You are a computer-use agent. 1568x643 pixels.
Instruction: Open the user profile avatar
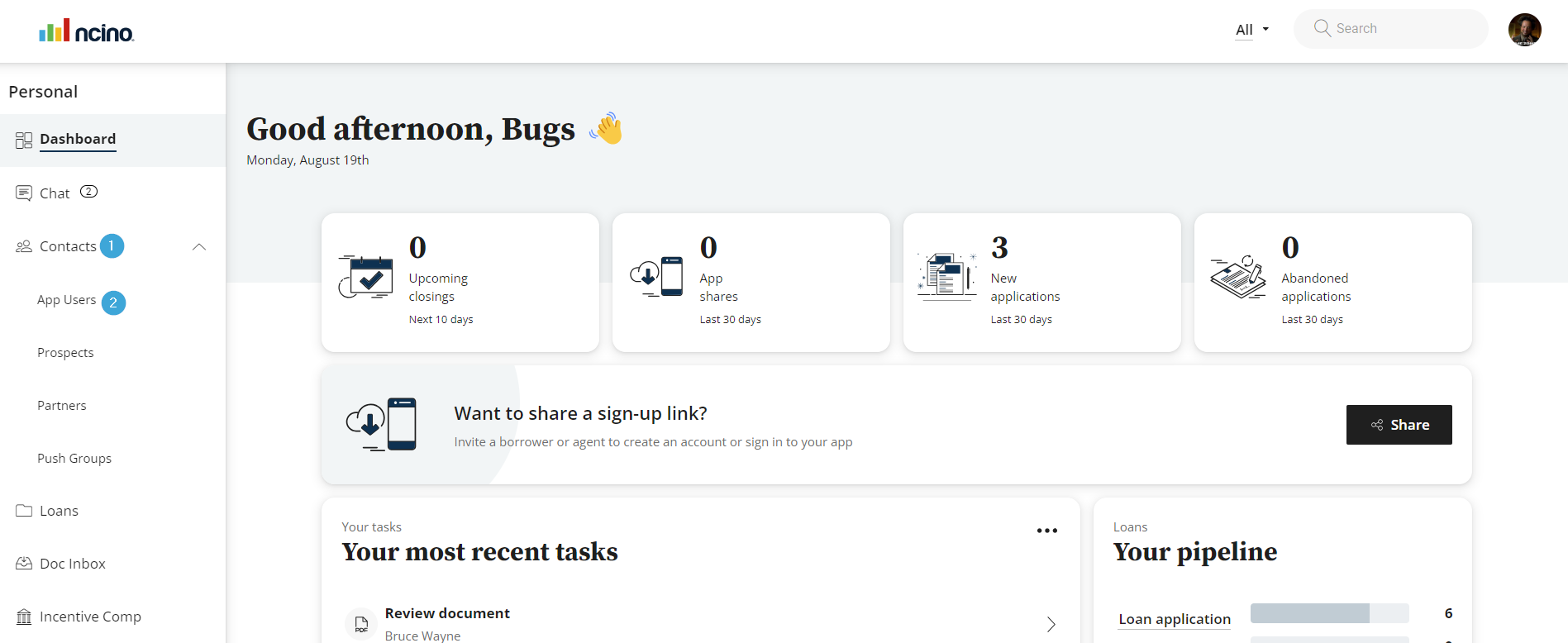1524,30
